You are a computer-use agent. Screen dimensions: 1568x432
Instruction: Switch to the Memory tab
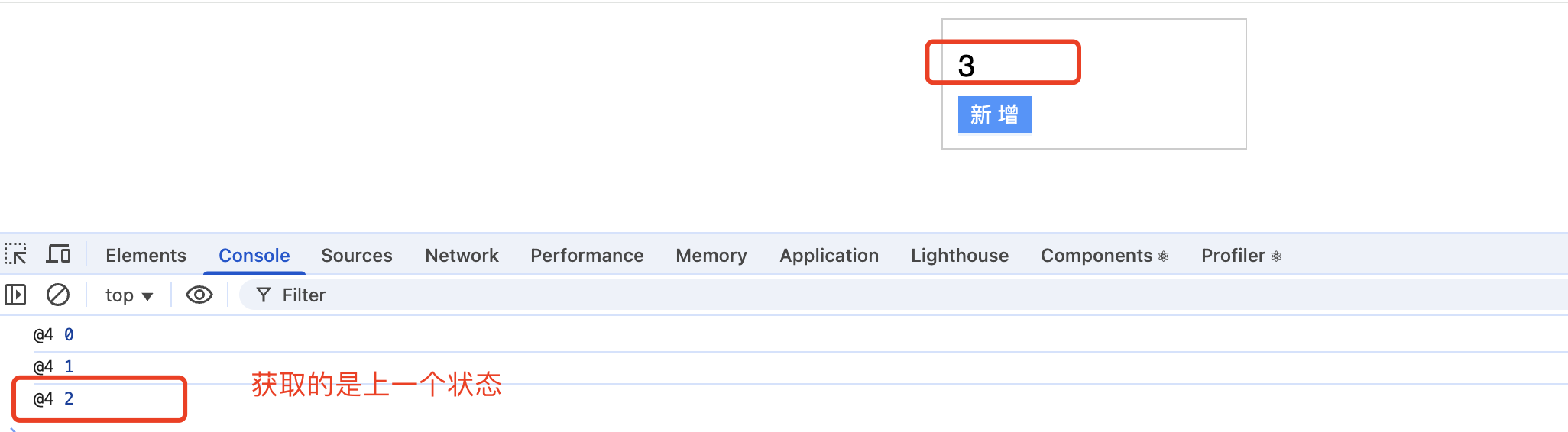pos(711,256)
